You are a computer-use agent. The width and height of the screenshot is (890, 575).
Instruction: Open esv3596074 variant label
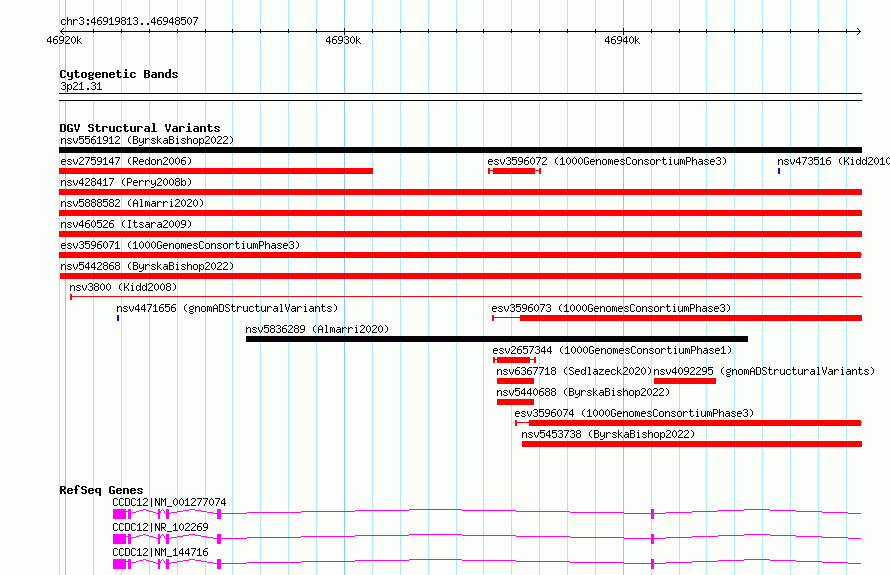(634, 413)
